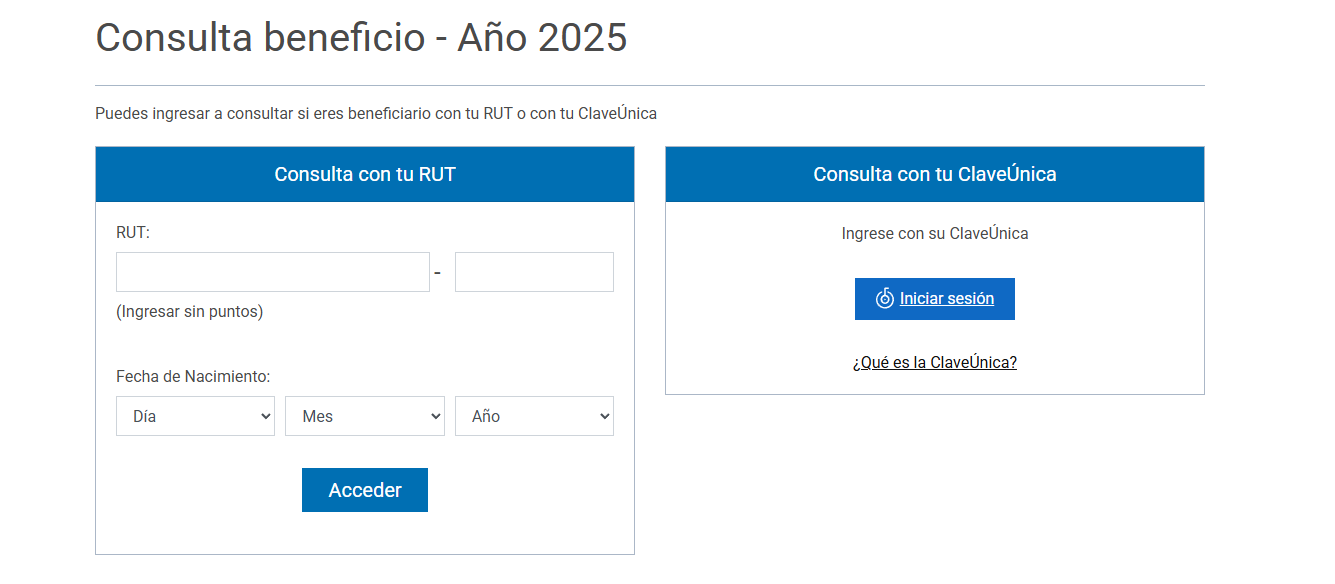The image size is (1335, 584).
Task: Click the RUT number input field
Action: coord(272,272)
